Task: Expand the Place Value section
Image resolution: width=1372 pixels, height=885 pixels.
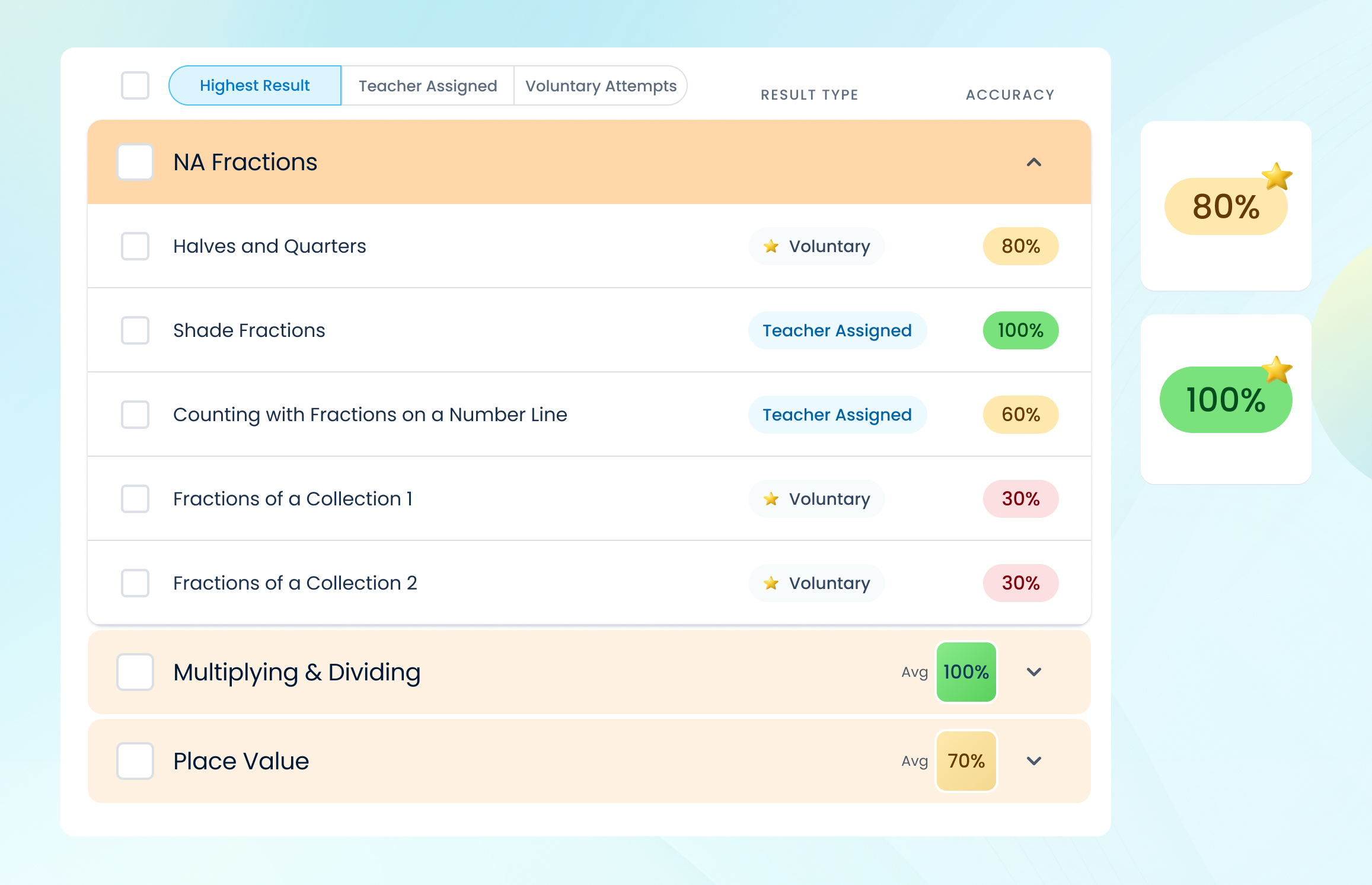Action: [x=1034, y=761]
